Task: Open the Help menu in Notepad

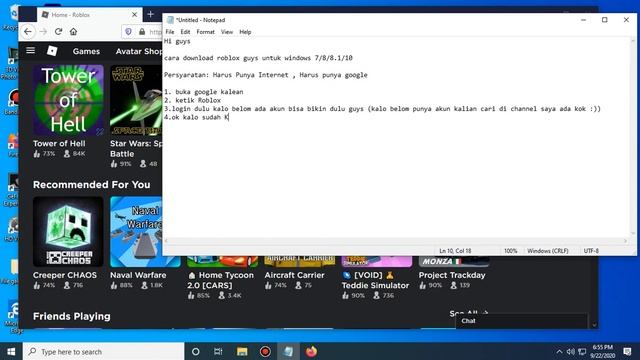Action: tap(245, 32)
